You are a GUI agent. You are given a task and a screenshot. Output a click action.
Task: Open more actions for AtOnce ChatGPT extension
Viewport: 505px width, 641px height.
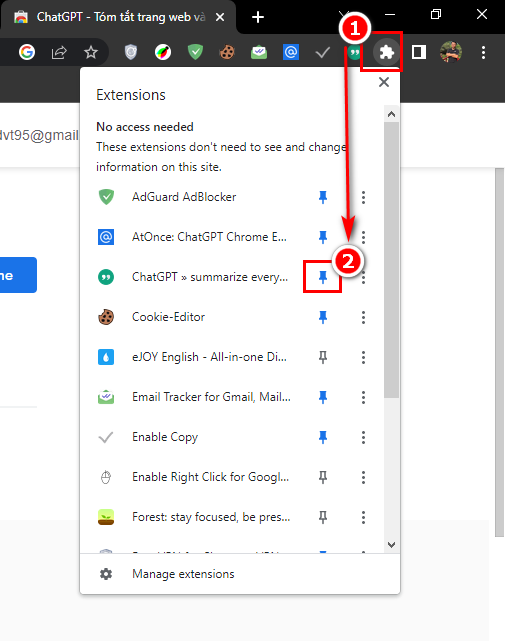point(363,237)
